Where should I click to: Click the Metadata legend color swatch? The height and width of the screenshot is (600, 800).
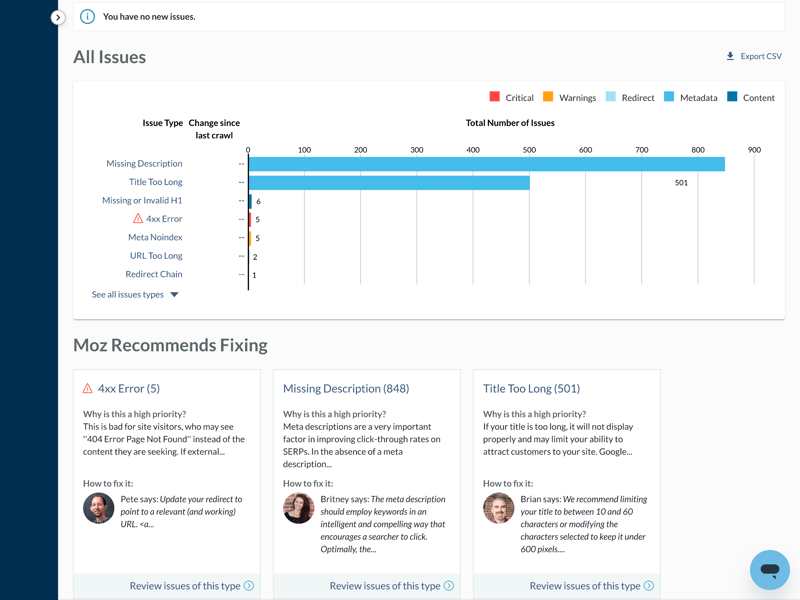(x=669, y=97)
